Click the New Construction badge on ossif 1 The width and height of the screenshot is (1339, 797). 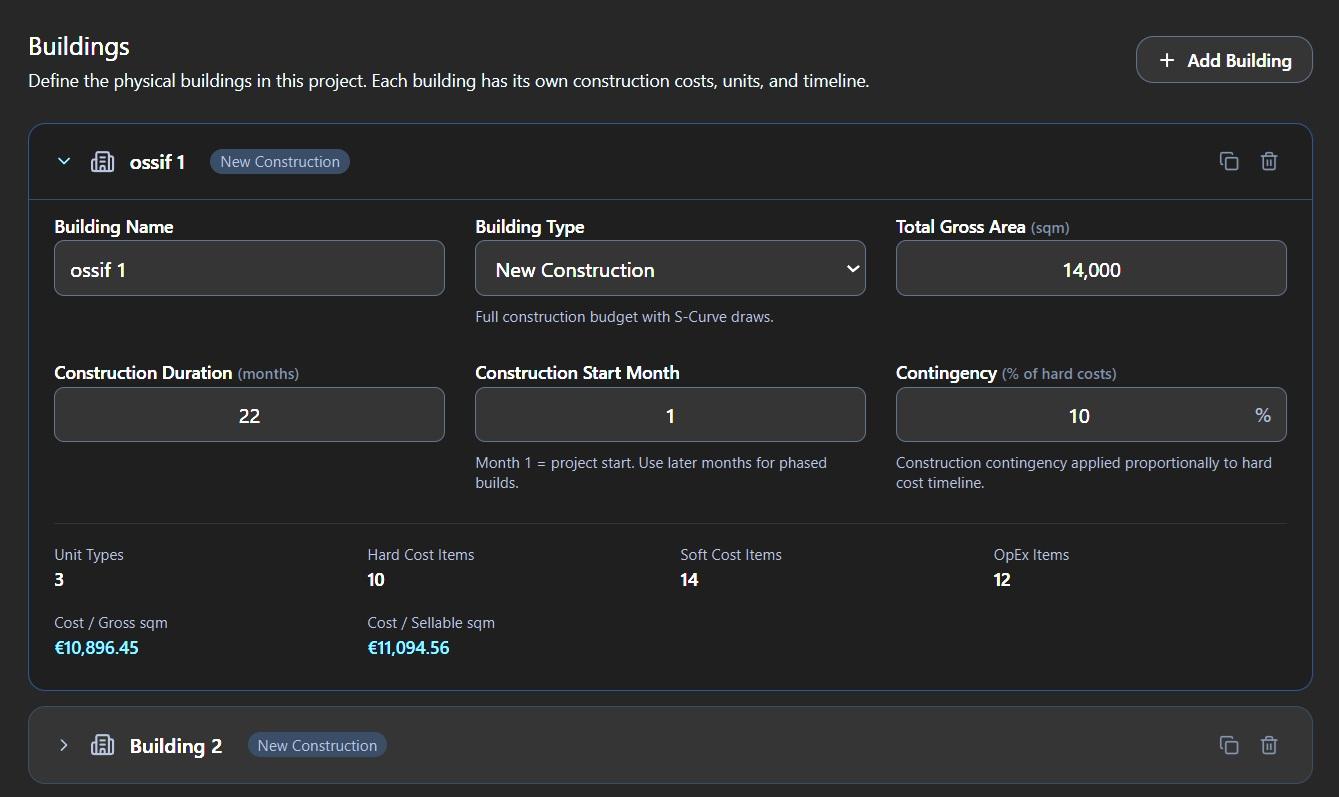(279, 161)
